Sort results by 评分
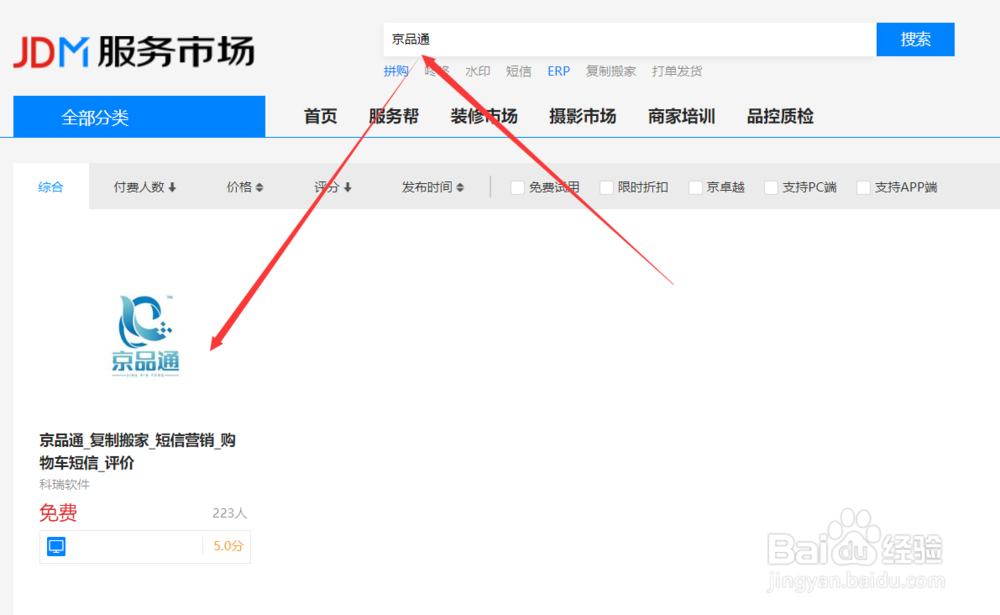Image resolution: width=1000 pixels, height=615 pixels. coord(332,187)
